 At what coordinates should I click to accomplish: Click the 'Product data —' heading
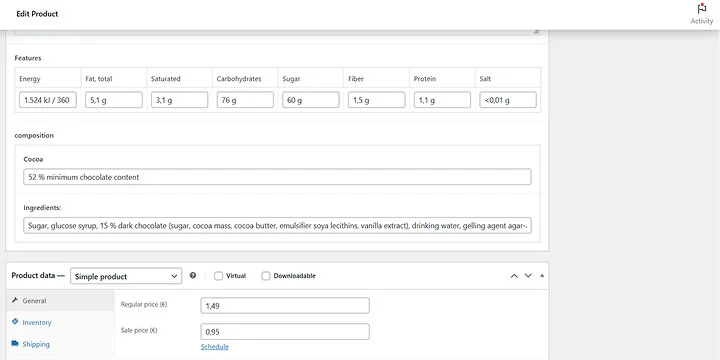tap(38, 275)
